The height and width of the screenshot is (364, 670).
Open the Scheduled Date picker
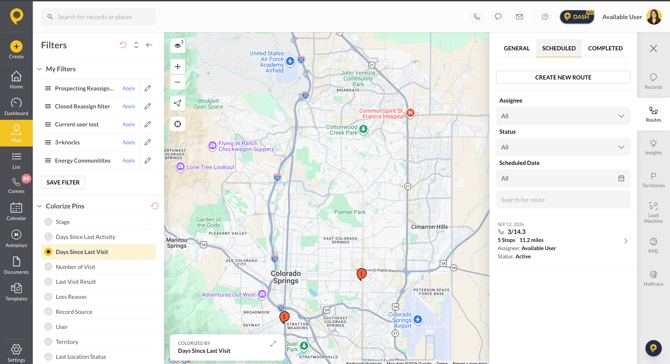563,179
